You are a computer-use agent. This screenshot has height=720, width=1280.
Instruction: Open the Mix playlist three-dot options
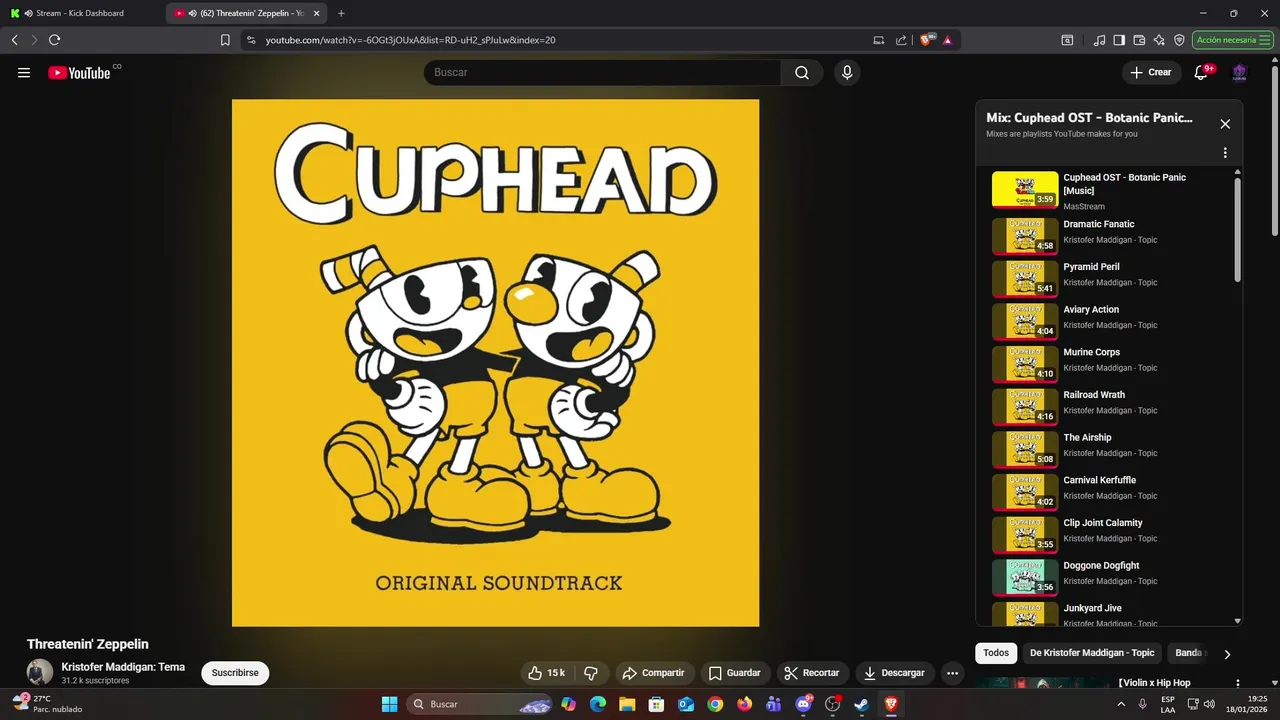[1225, 153]
